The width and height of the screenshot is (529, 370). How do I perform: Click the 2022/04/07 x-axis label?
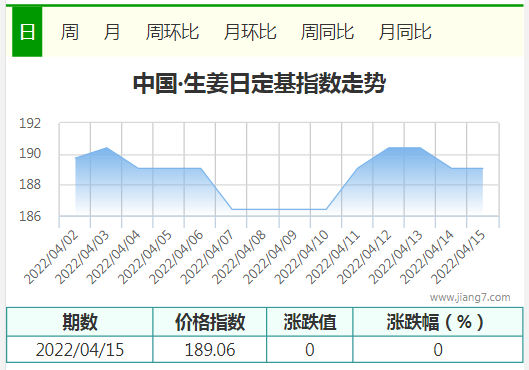coord(207,257)
